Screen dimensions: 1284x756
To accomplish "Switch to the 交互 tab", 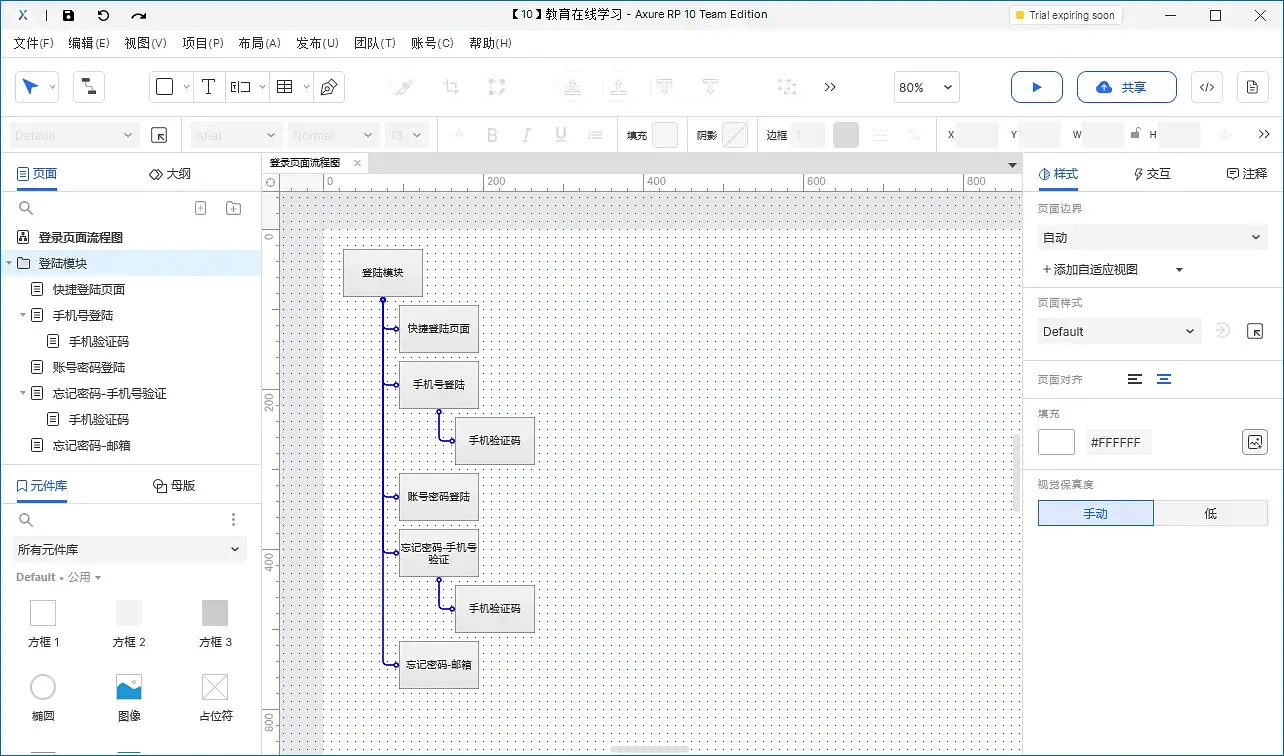I will click(x=1151, y=173).
